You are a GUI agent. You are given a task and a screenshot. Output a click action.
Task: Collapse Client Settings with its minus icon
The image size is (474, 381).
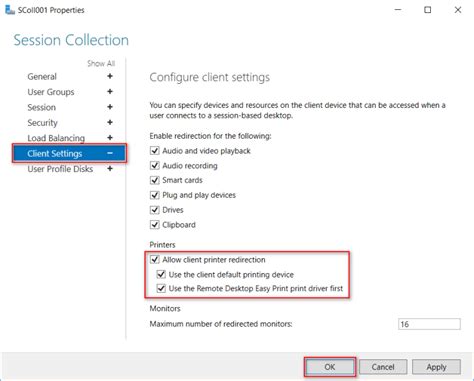tap(110, 153)
